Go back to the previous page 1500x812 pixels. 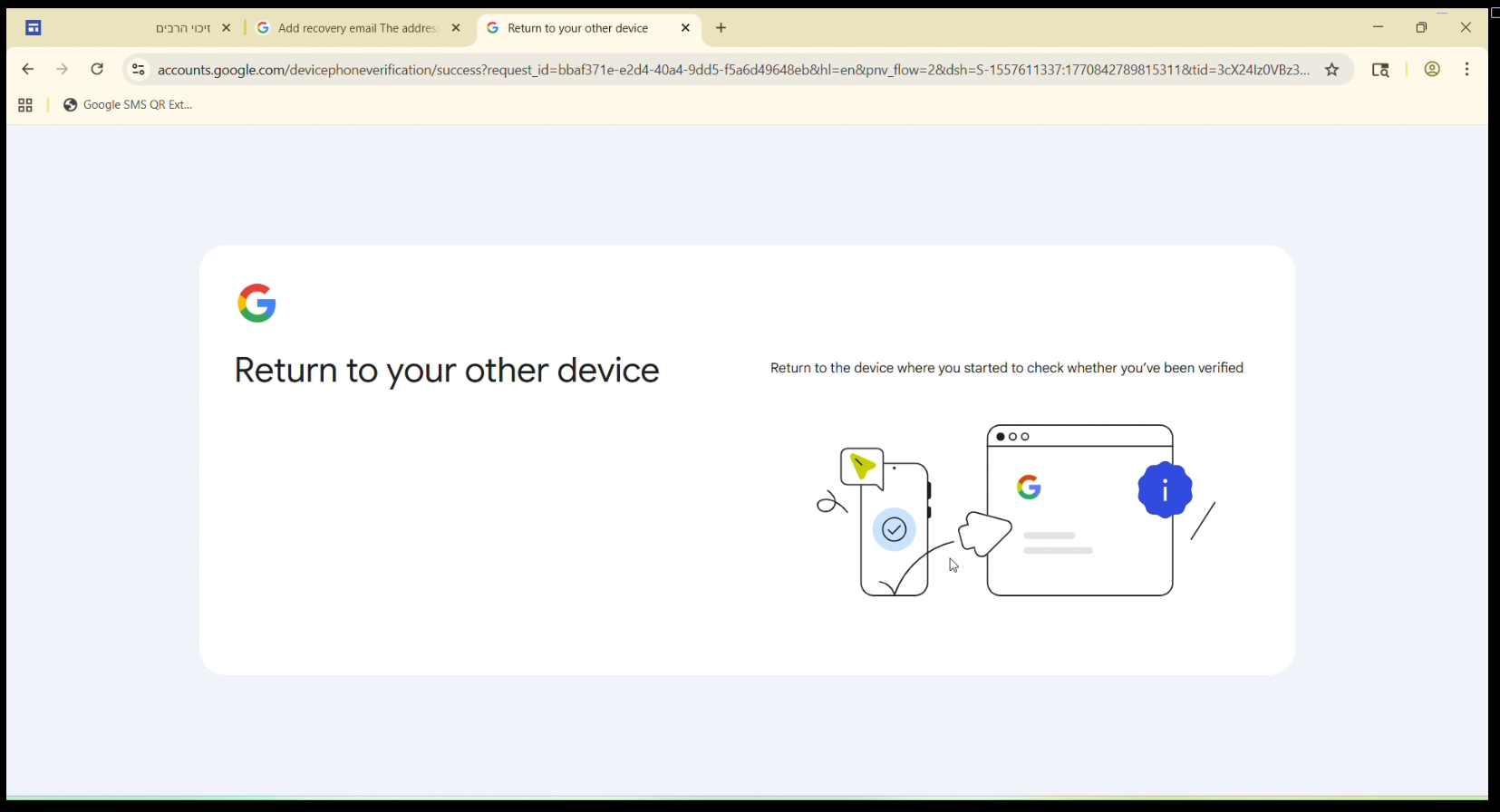(28, 70)
